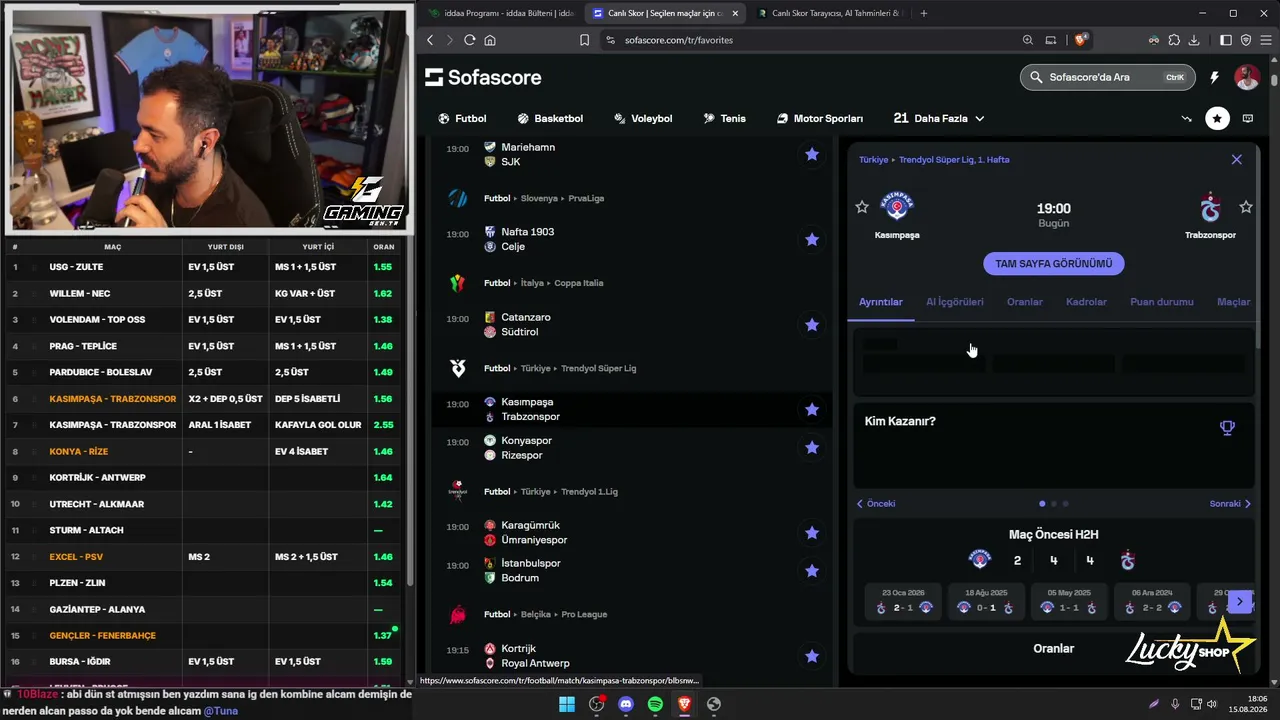The image size is (1280, 720).
Task: Bookmark this page in the browser
Action: pos(584,40)
